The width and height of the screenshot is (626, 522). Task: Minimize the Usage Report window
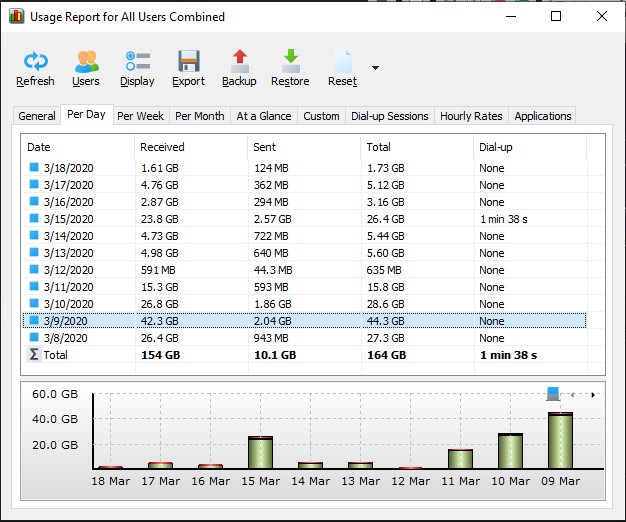click(511, 16)
